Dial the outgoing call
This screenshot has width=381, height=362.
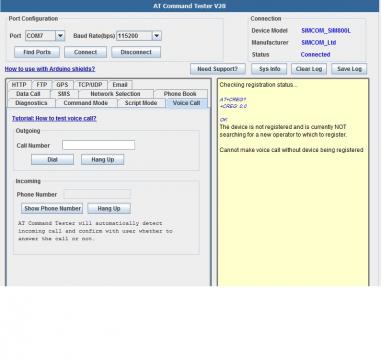tap(52, 160)
